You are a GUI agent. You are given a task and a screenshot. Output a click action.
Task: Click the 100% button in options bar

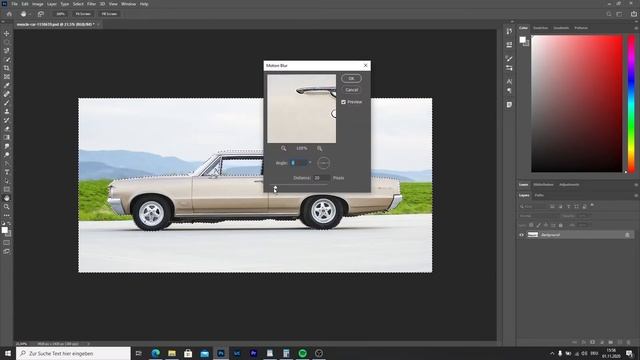pos(60,14)
